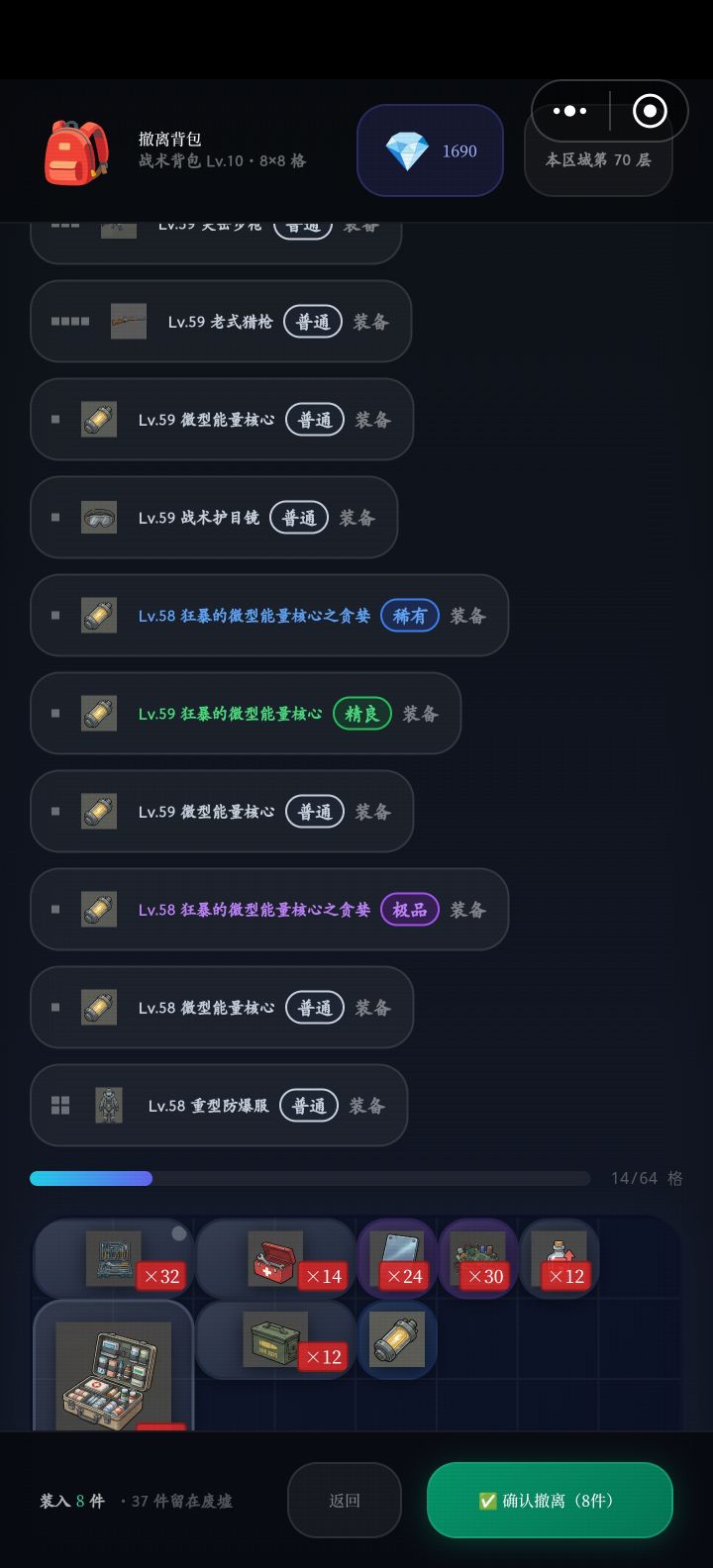Select the green ammo box ×12
This screenshot has height=1568, width=713.
pos(275,1339)
